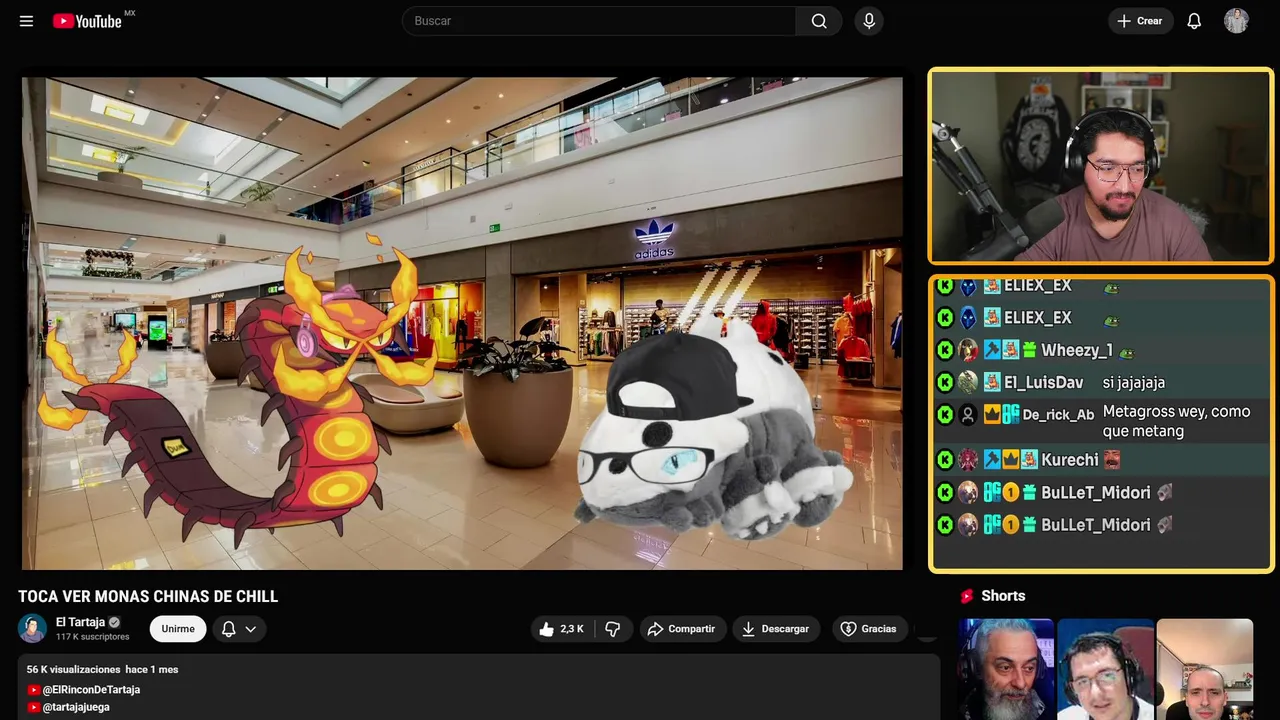Click Descargar to download video
Viewport: 1280px width, 720px height.
pos(776,629)
